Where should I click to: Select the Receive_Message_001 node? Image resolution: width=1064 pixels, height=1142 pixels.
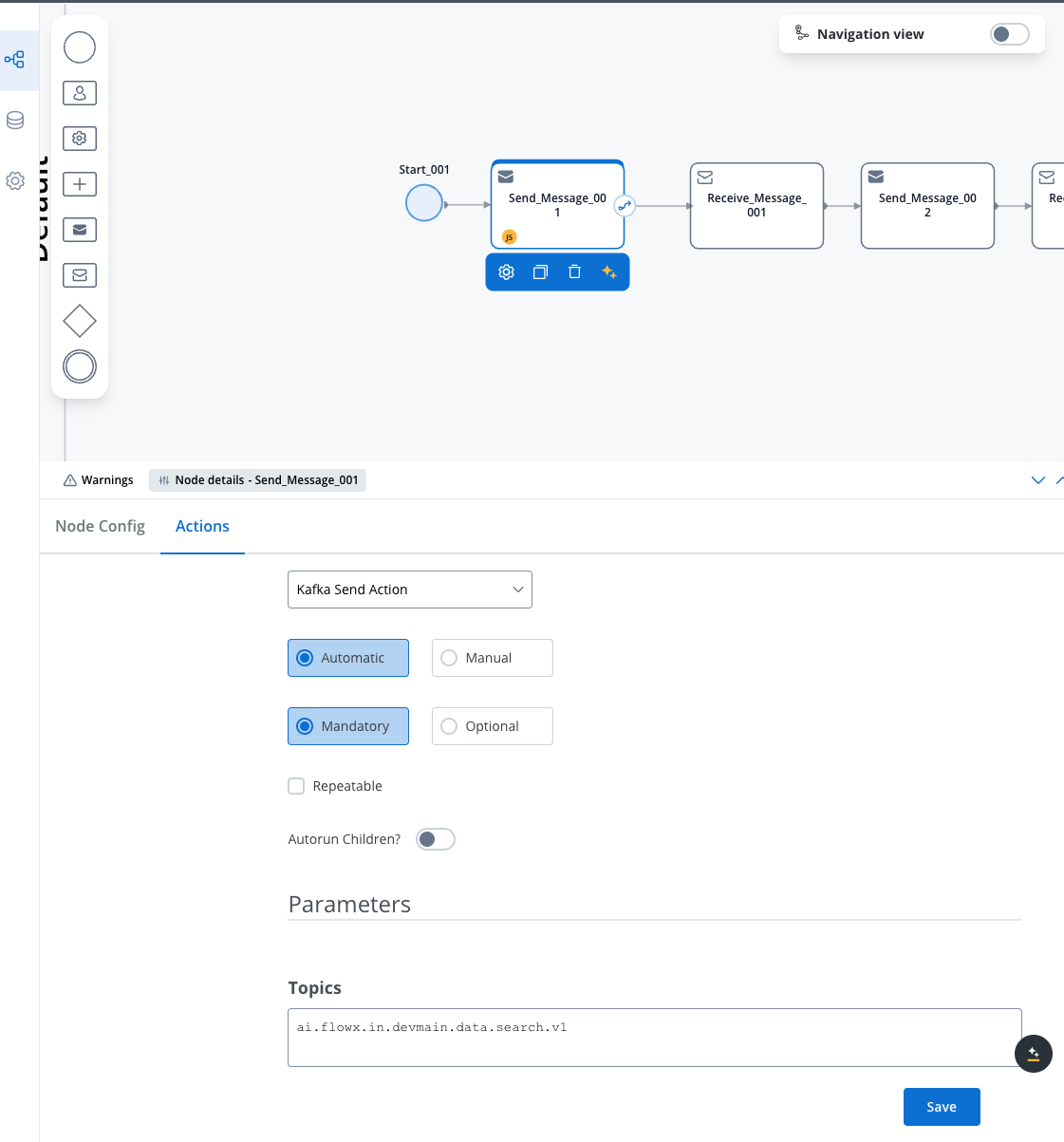(x=756, y=206)
